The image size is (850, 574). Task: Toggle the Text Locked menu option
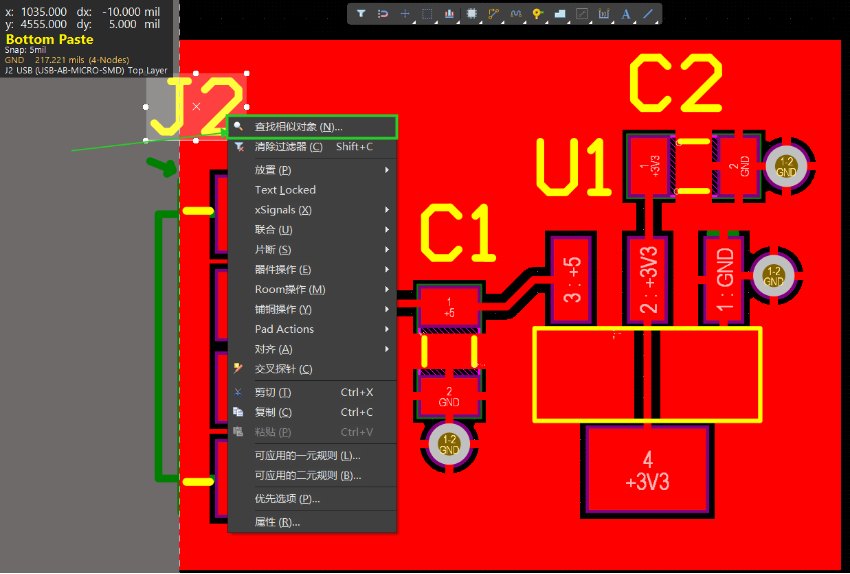tap(285, 190)
